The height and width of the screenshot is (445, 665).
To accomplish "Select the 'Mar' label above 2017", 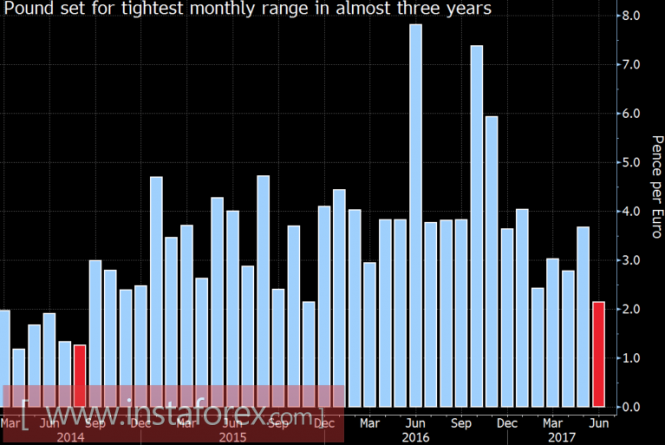I will pos(553,423).
